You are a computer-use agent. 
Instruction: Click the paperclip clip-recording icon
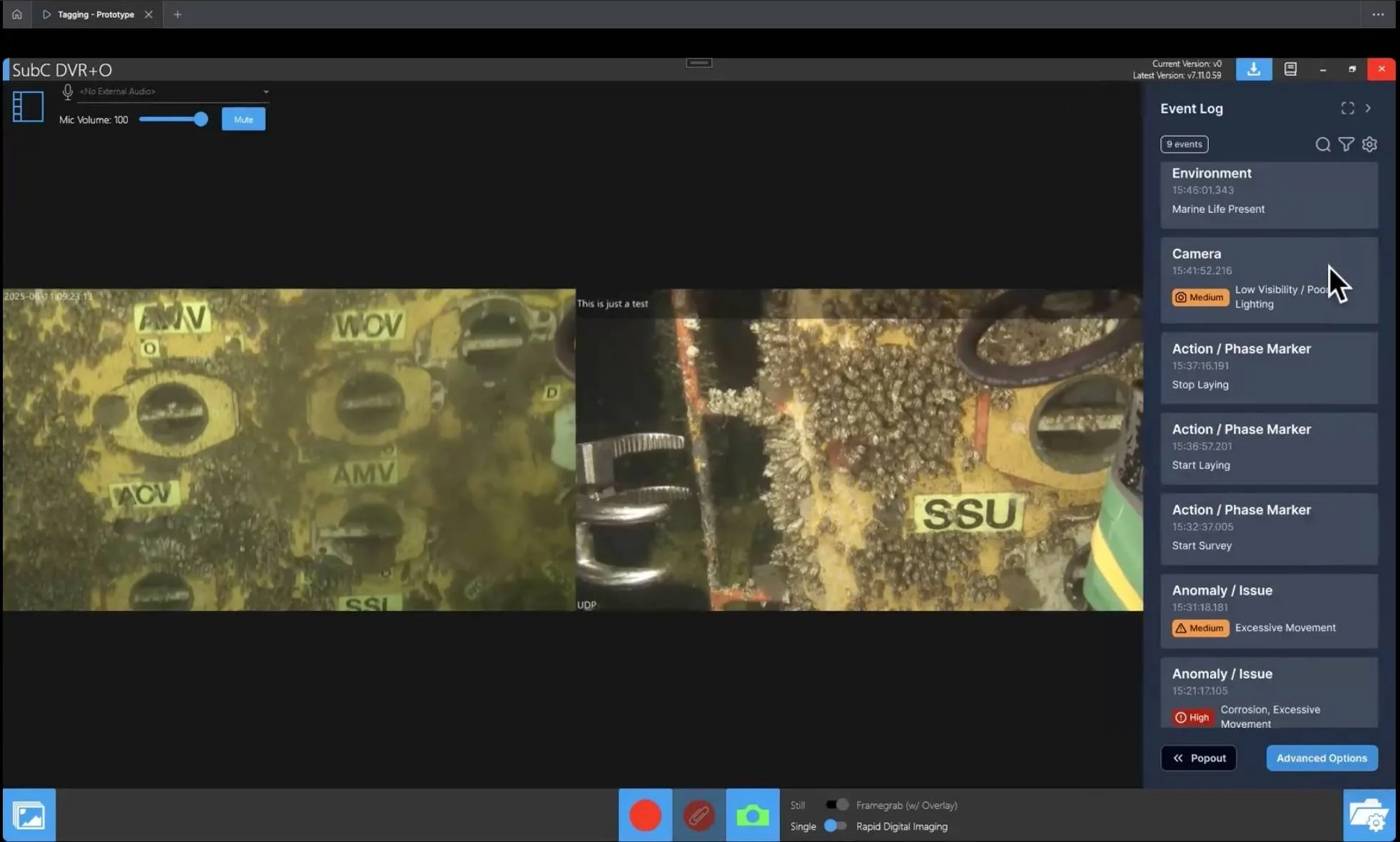[x=699, y=815]
